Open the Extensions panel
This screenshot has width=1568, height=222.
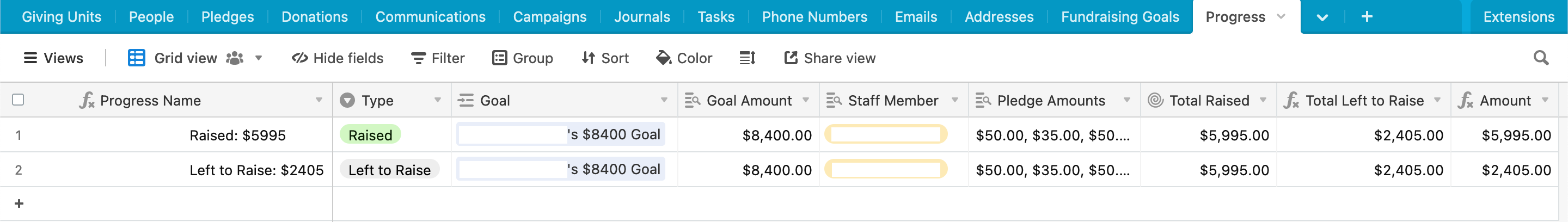point(1518,16)
